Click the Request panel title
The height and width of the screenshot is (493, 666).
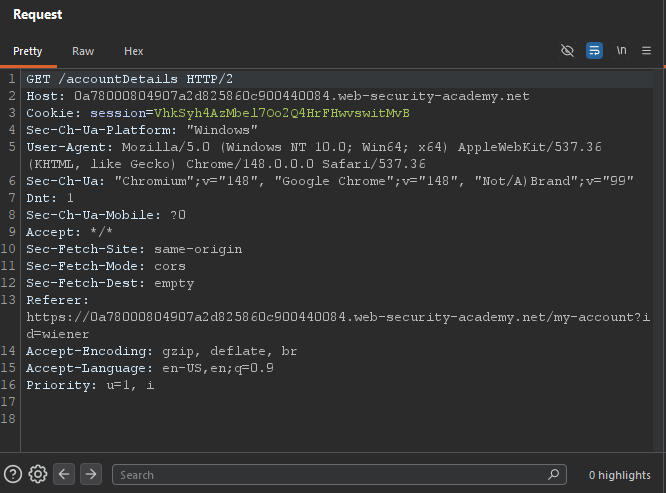[38, 14]
